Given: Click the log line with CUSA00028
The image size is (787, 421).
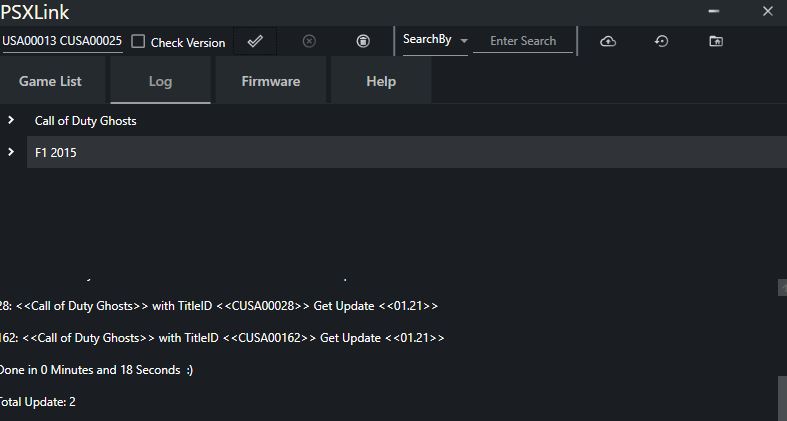Looking at the screenshot, I should [x=218, y=306].
